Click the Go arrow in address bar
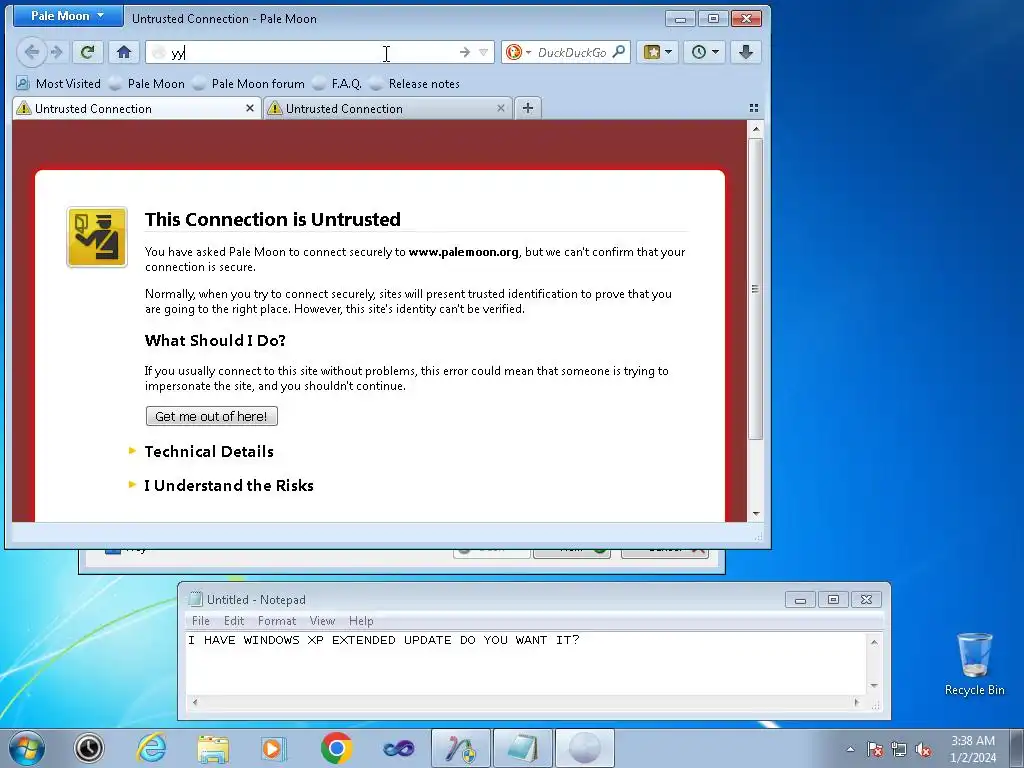The height and width of the screenshot is (768, 1024). [464, 52]
